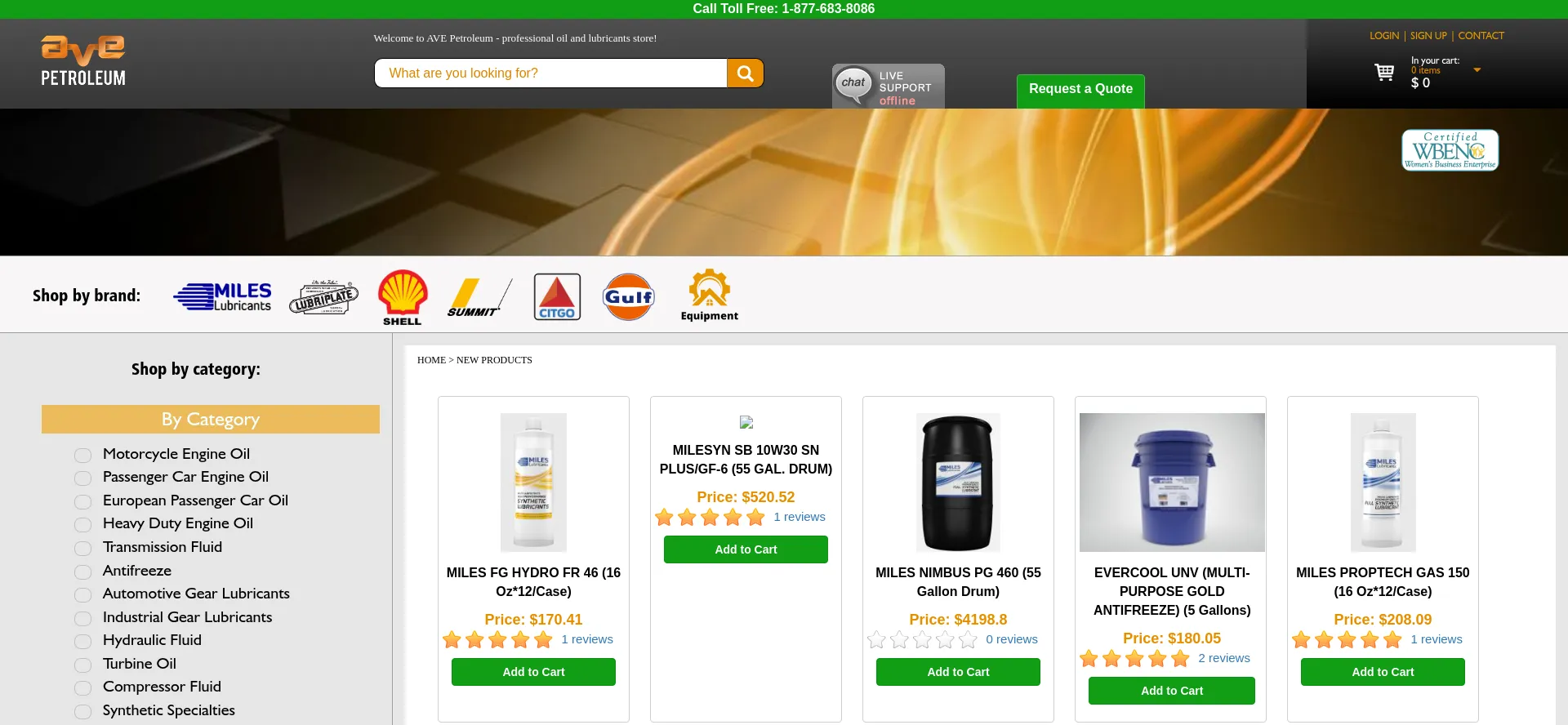This screenshot has height=725, width=1568.
Task: Select the Heavy Duty Engine Oil radio
Action: click(x=82, y=525)
